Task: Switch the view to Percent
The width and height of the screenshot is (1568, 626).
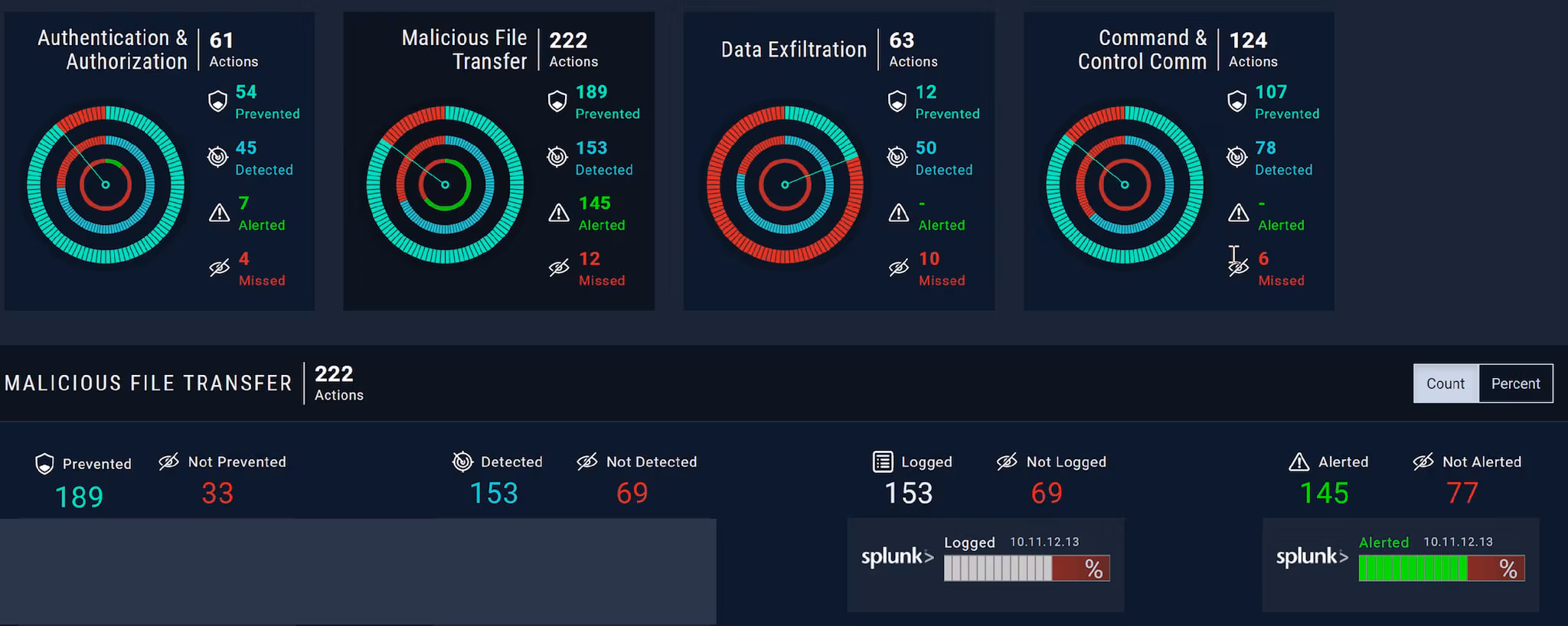Action: tap(1515, 383)
